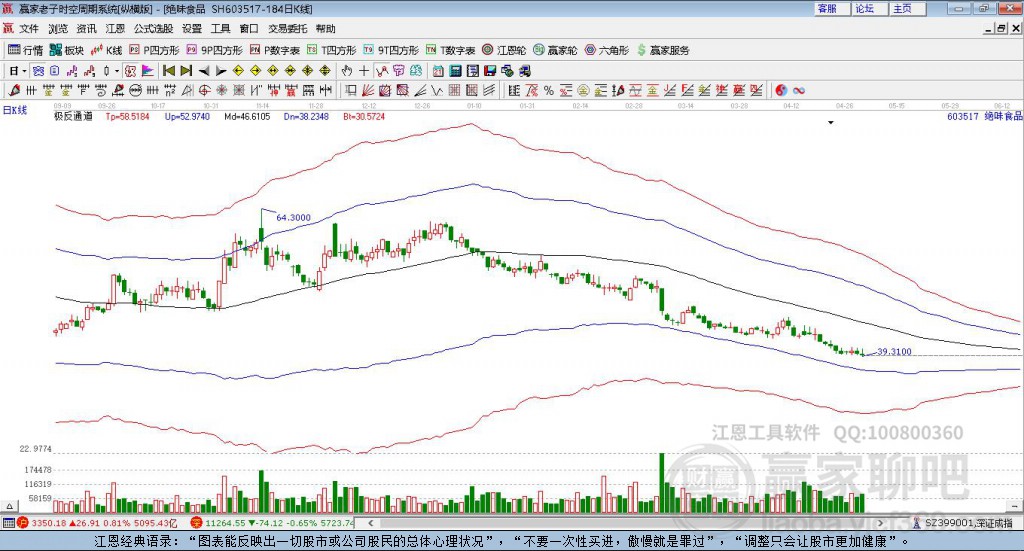This screenshot has width=1024, height=551.
Task: Click the 论坛 forum button
Action: pos(870,8)
